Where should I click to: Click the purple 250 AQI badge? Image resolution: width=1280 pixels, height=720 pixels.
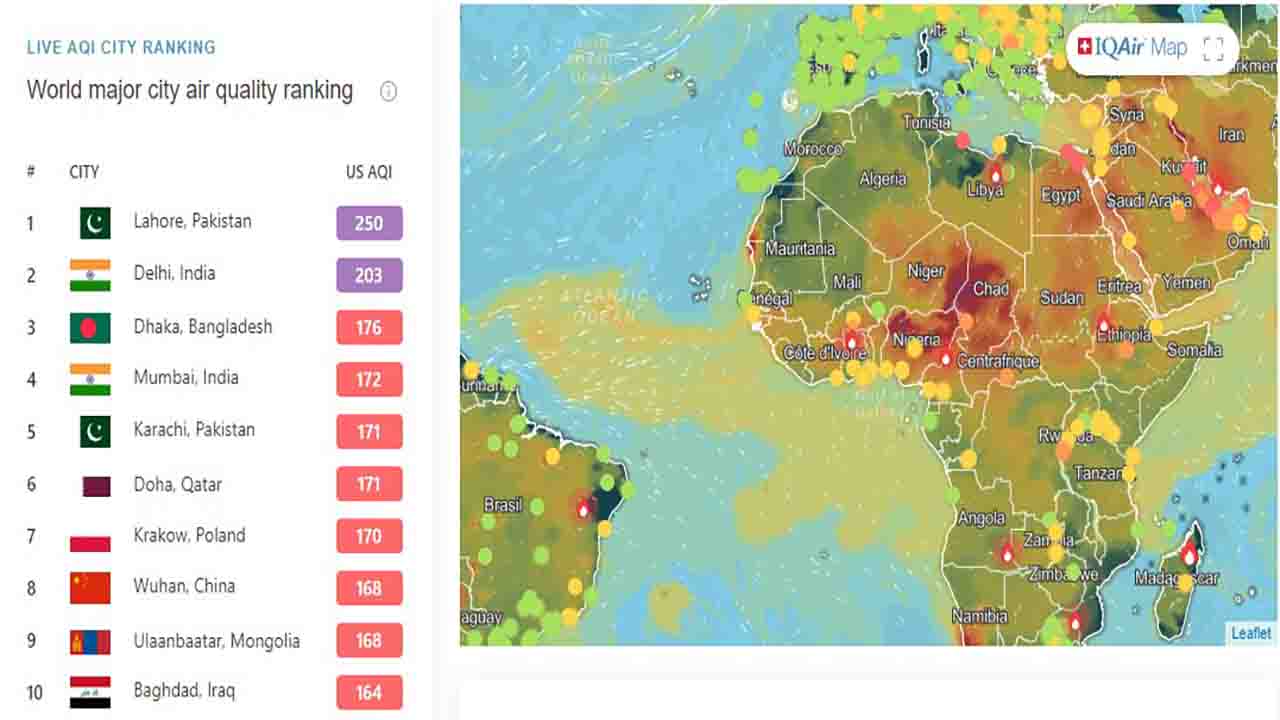point(369,223)
